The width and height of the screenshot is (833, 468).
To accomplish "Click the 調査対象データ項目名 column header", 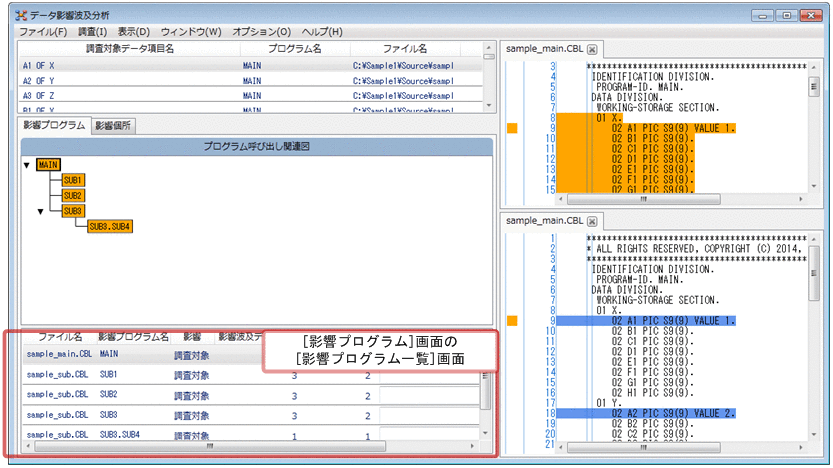I will (x=130, y=49).
